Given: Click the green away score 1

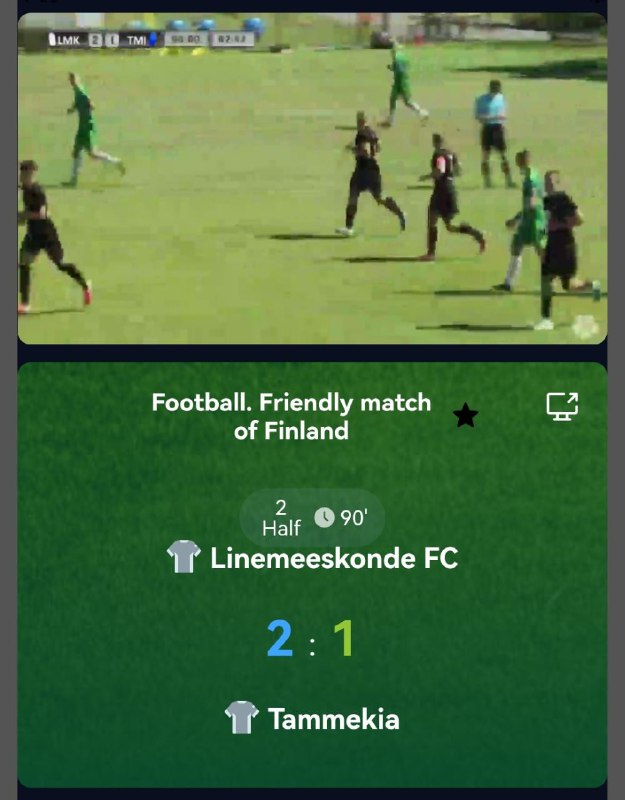Looking at the screenshot, I should (x=344, y=638).
